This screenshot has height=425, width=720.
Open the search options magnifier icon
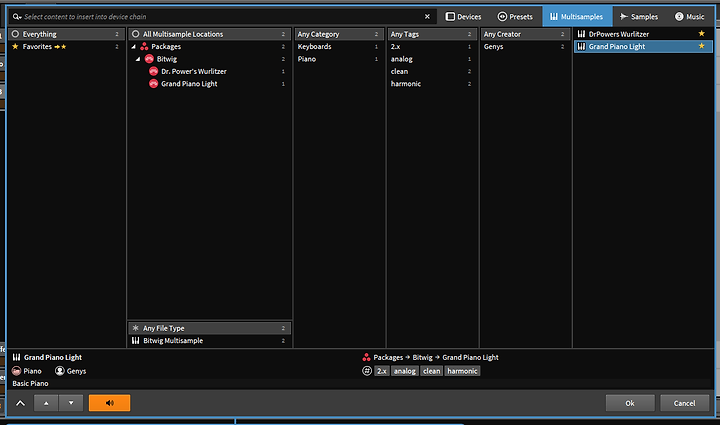tap(17, 17)
